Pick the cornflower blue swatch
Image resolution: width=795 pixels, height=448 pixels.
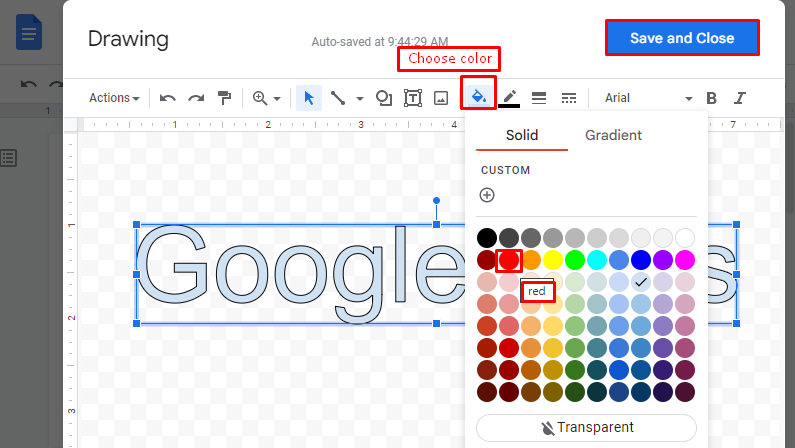tap(619, 260)
